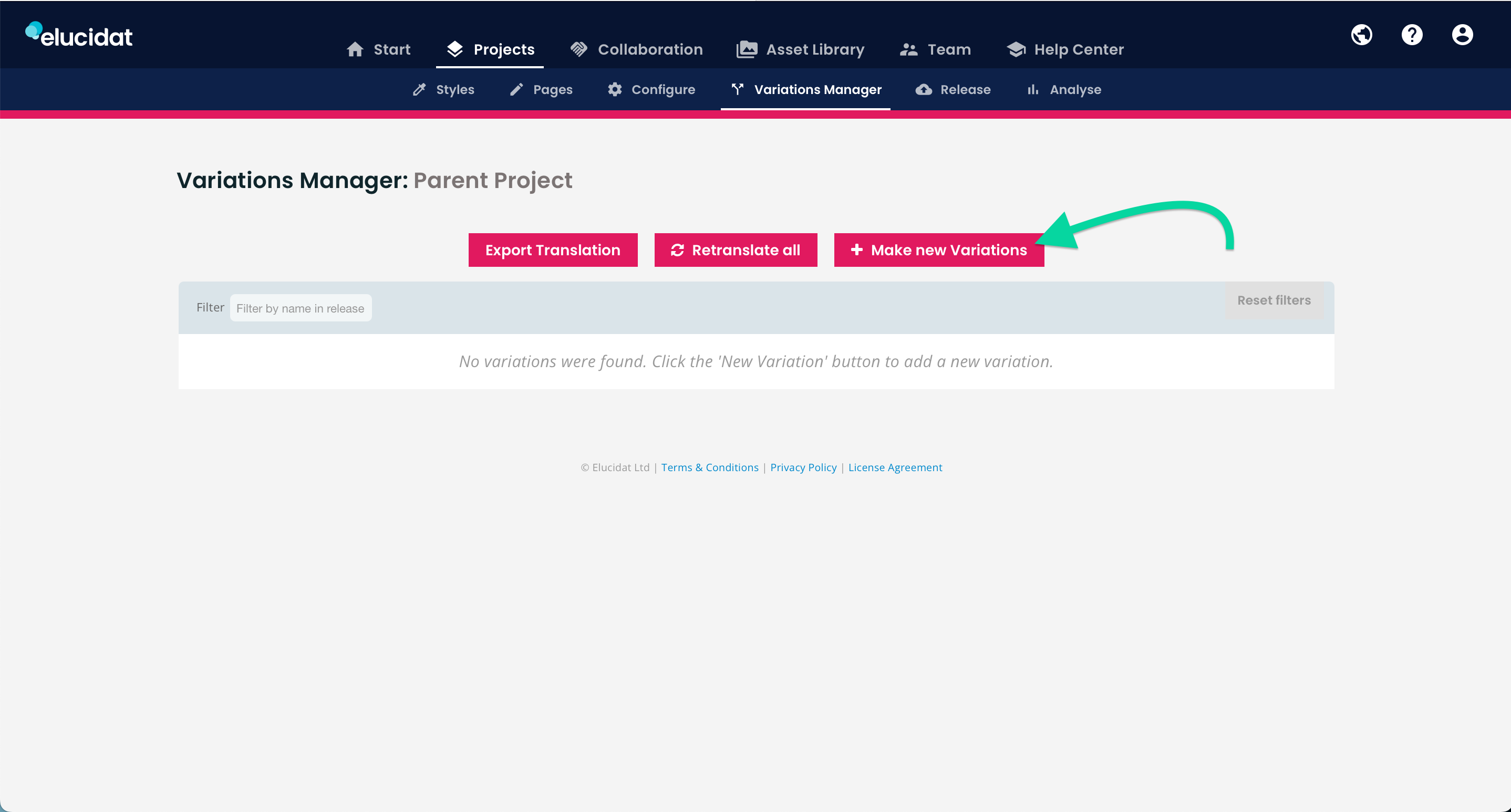Viewport: 1511px width, 812px height.
Task: Select the Configure gear icon
Action: 614,89
